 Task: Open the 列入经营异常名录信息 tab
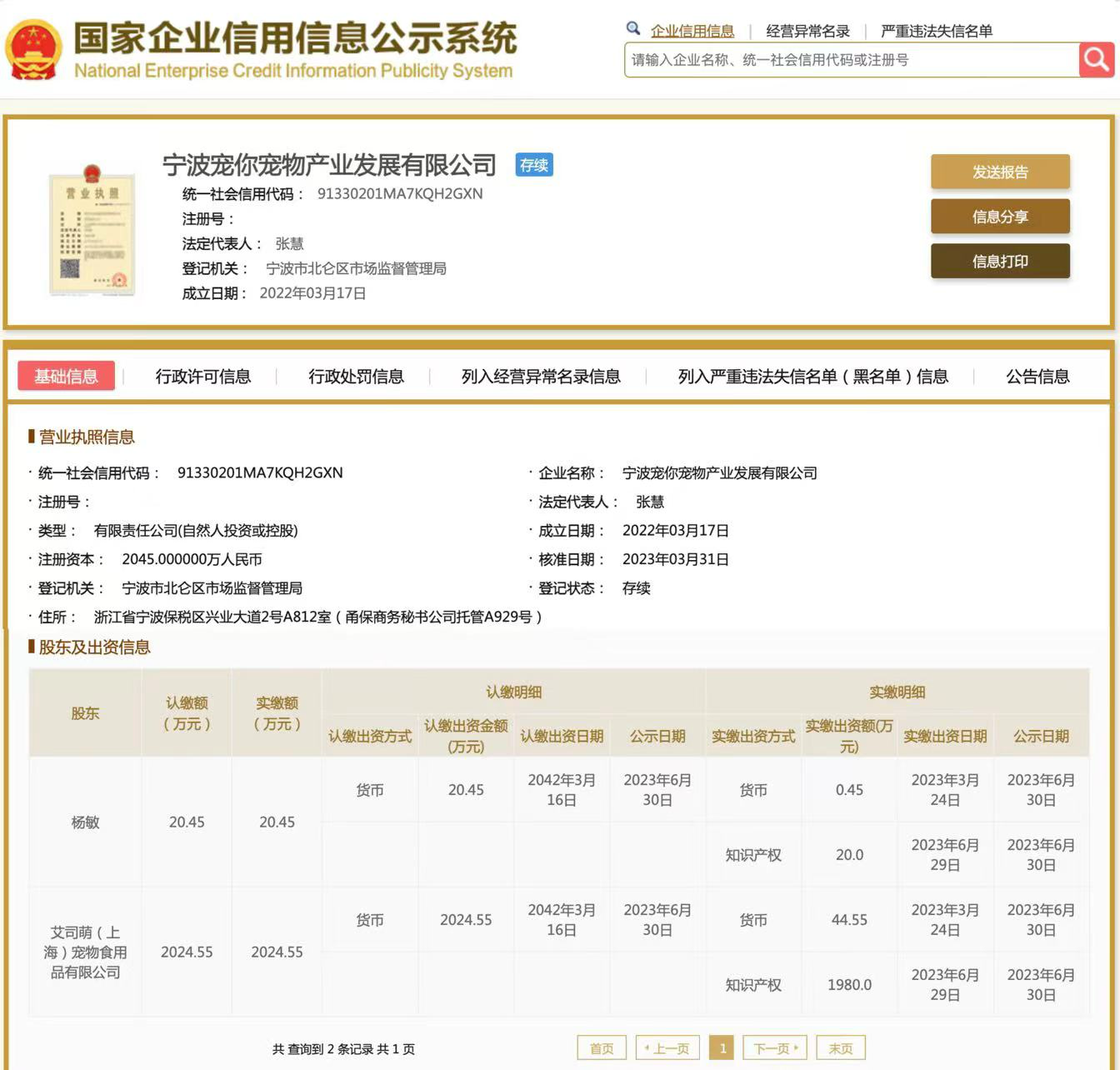coord(541,377)
